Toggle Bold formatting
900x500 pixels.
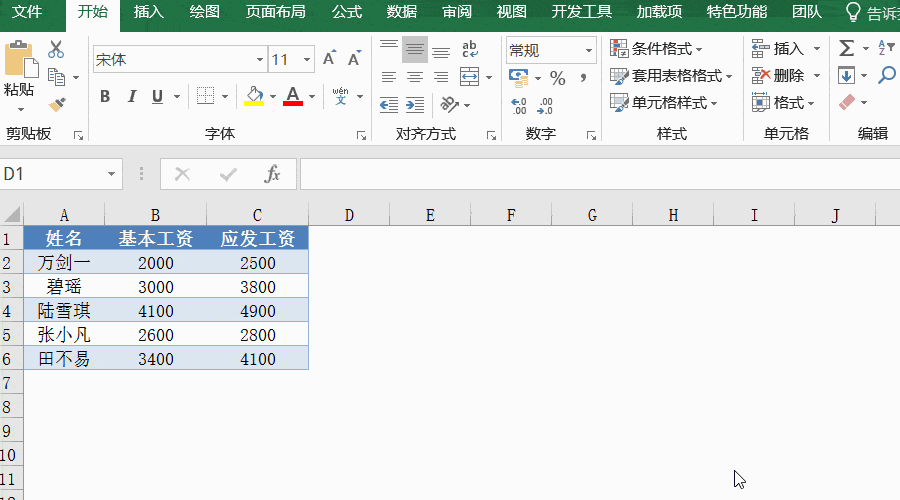click(x=104, y=96)
